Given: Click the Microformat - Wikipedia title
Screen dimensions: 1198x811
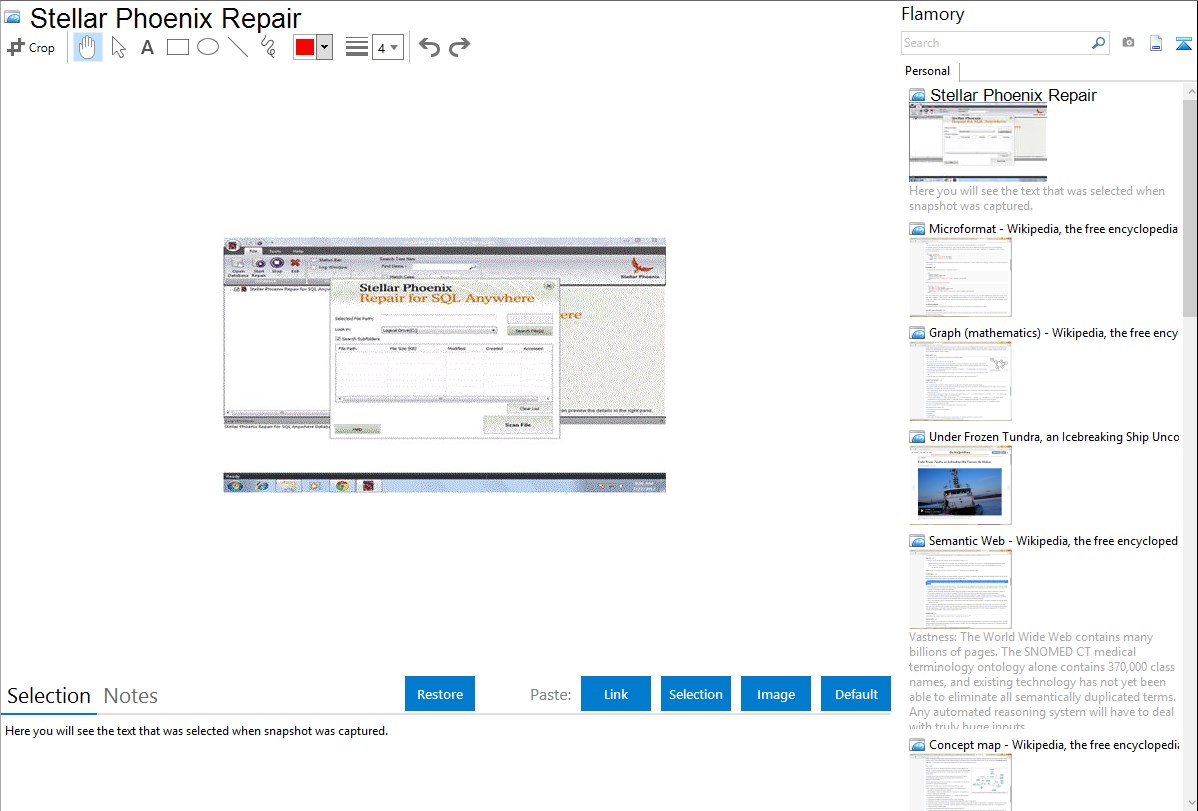Looking at the screenshot, I should [x=1053, y=229].
